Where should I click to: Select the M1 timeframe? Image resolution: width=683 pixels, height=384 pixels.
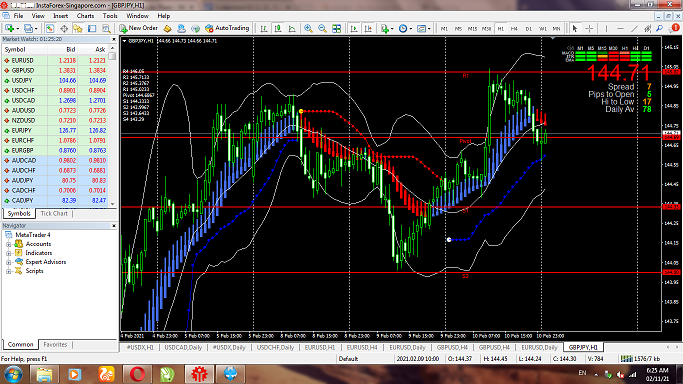tap(444, 29)
